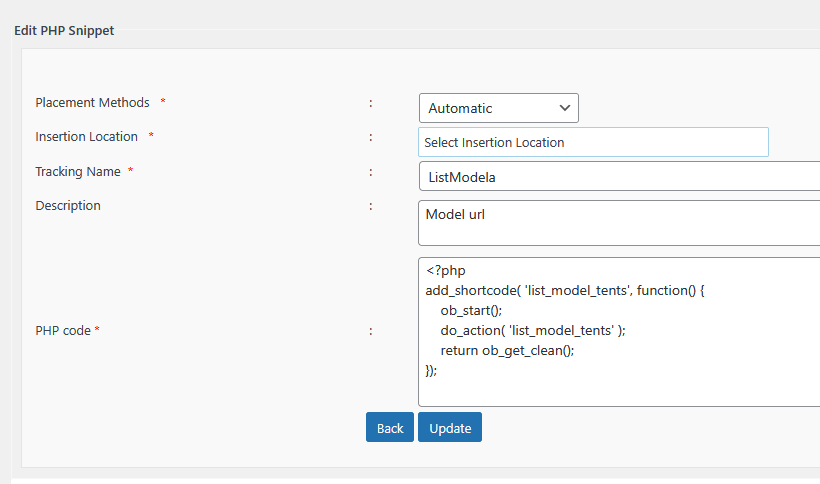This screenshot has width=820, height=484.
Task: Click the red asterisk beside Placement Methods
Action: click(163, 104)
